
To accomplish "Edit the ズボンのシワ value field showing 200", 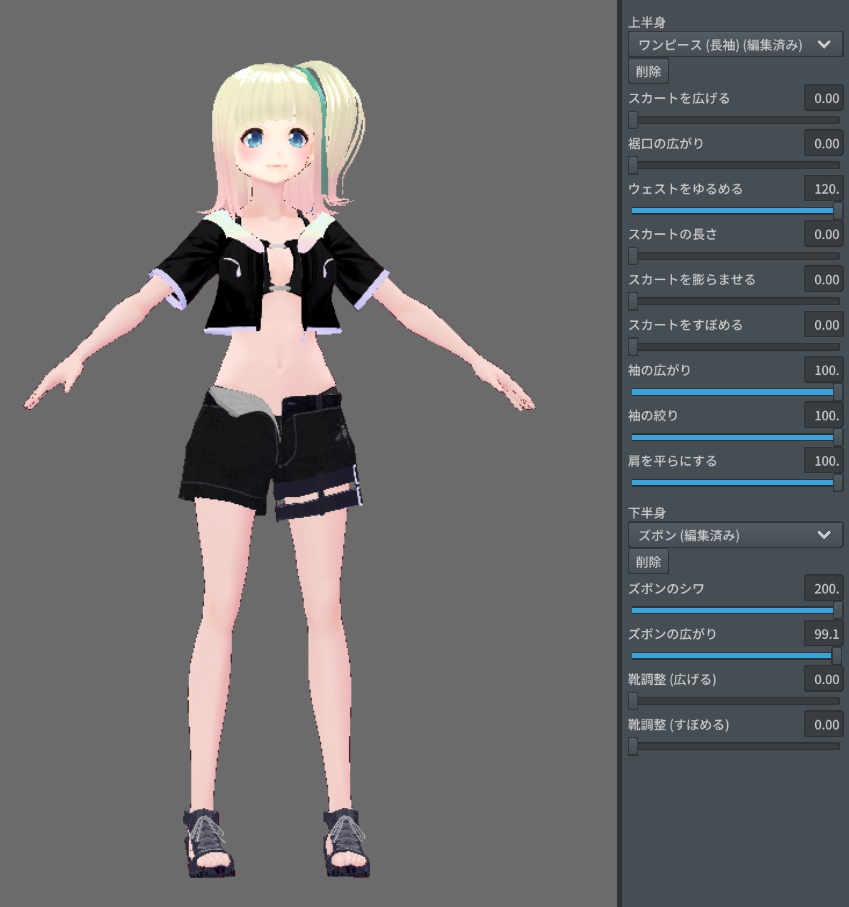I will click(x=823, y=589).
